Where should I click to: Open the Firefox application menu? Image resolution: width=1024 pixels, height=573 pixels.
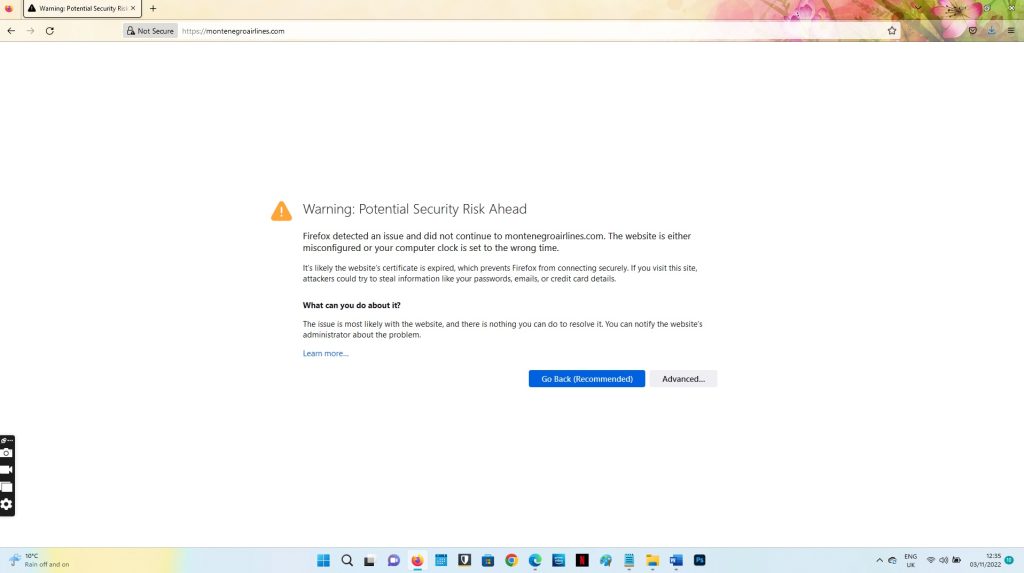[x=1011, y=31]
